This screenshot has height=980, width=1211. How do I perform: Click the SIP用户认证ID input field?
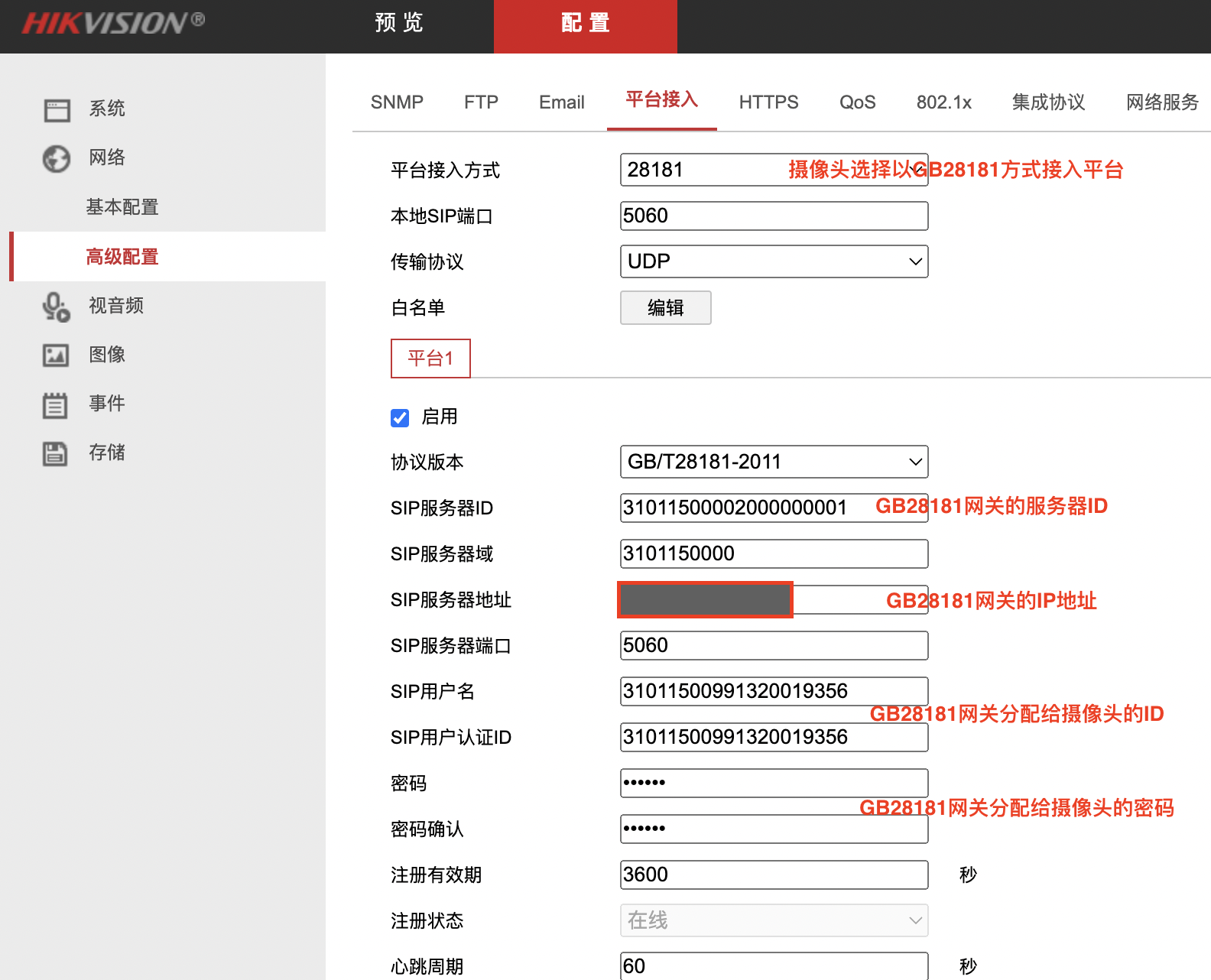tap(774, 737)
